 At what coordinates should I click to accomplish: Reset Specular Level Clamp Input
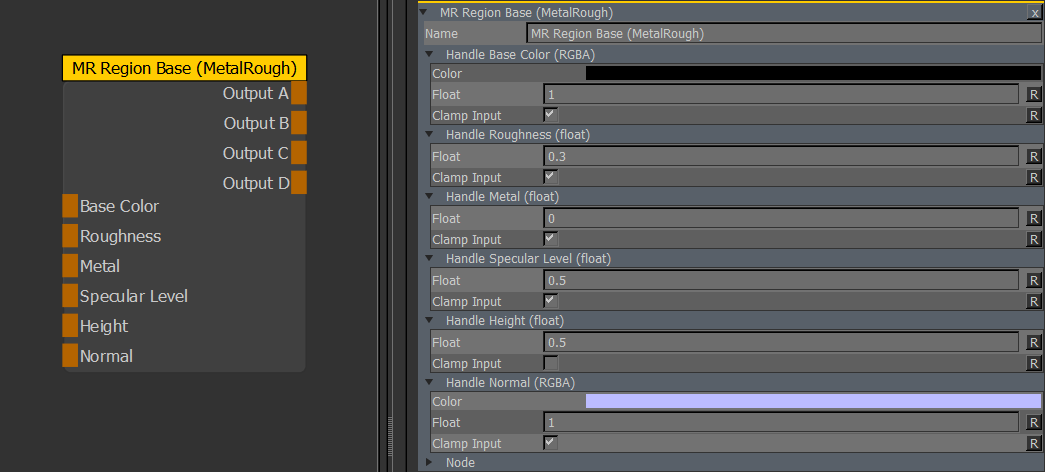click(1034, 301)
